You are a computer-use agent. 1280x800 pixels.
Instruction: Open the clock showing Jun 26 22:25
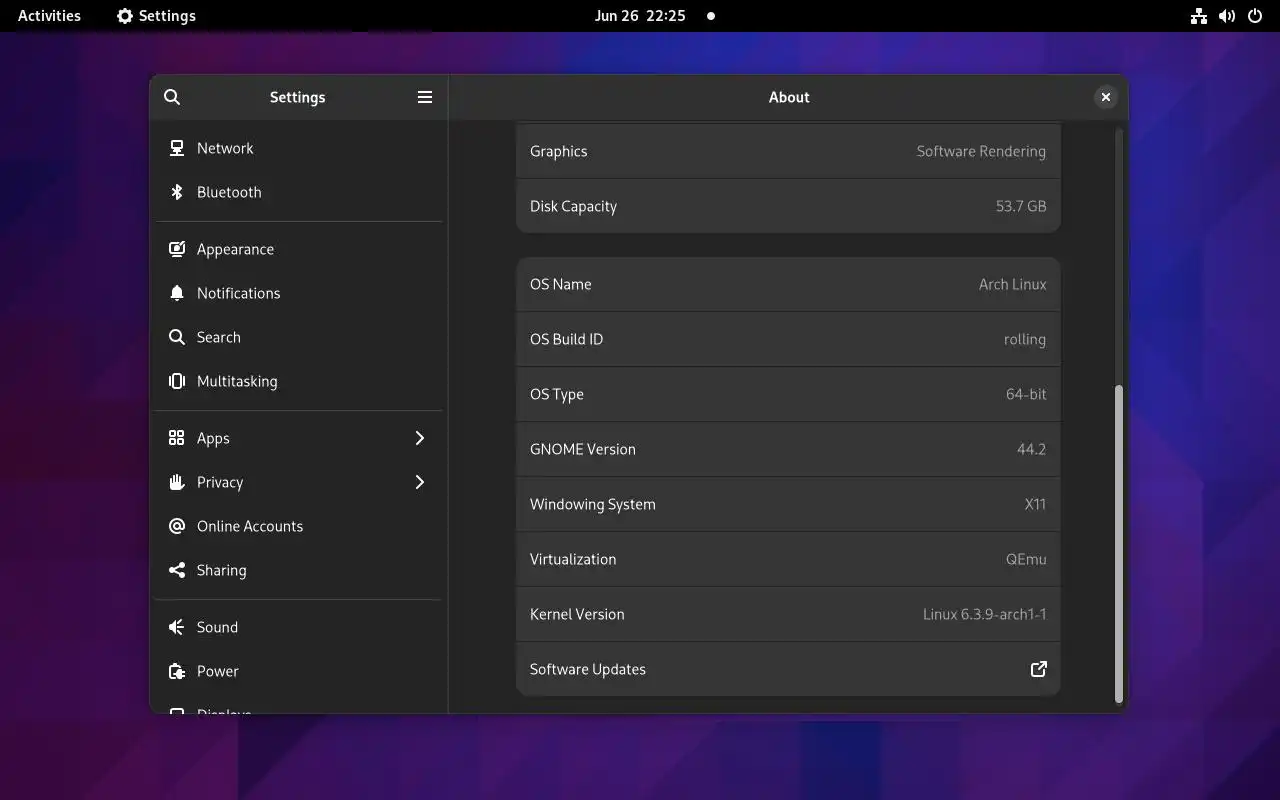pos(640,16)
